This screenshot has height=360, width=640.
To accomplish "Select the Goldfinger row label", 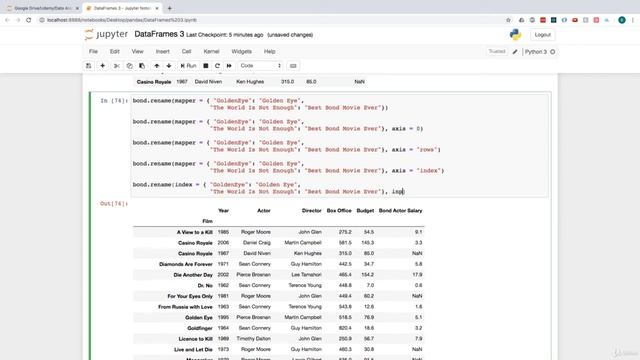I will (200, 328).
